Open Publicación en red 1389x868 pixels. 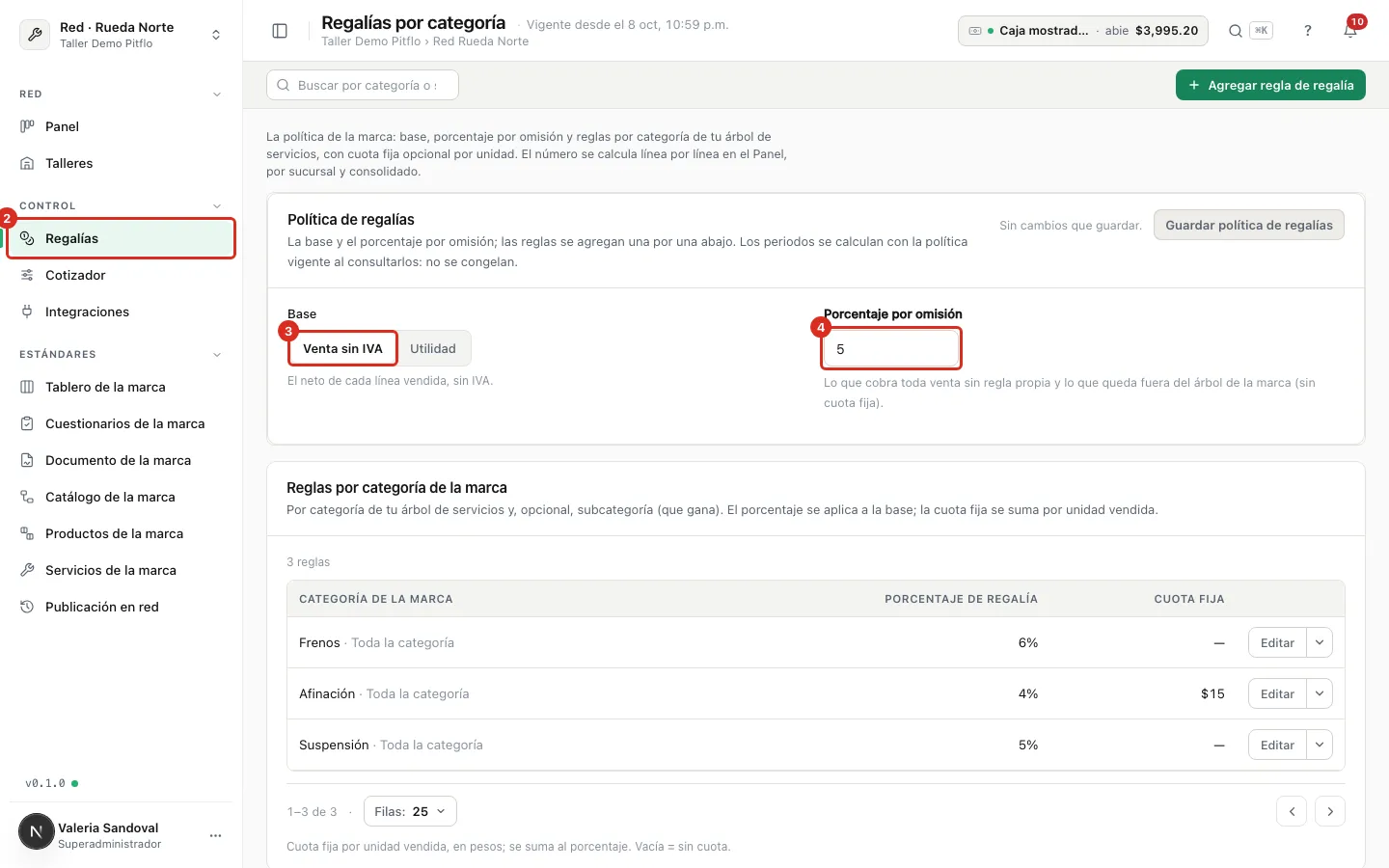tap(122, 607)
